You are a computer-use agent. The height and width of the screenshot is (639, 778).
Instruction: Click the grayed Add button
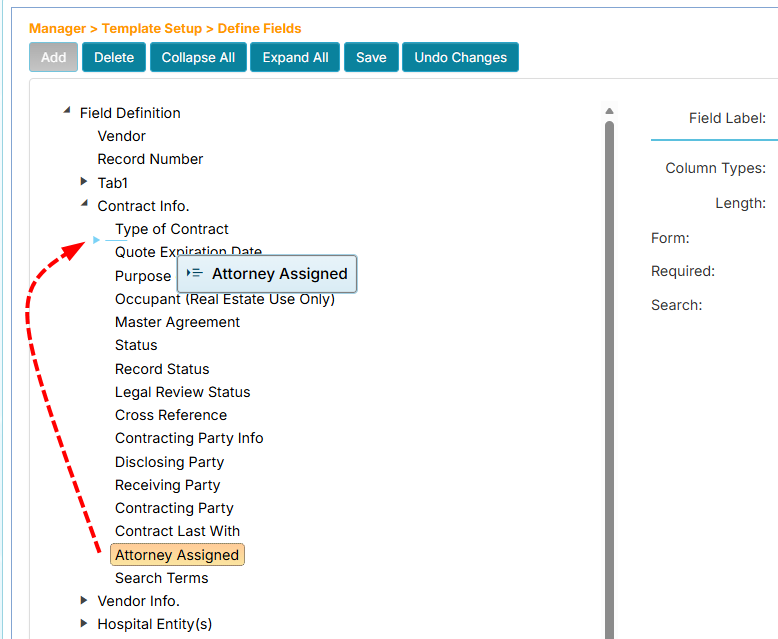[x=54, y=57]
